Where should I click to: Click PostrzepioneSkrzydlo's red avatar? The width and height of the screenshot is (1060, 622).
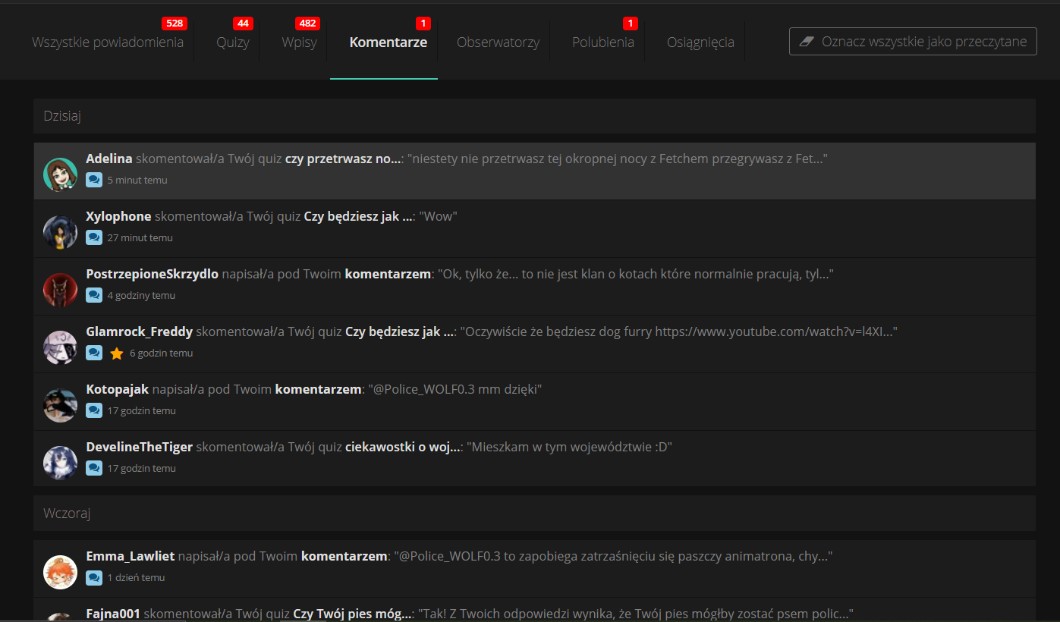coord(60,289)
